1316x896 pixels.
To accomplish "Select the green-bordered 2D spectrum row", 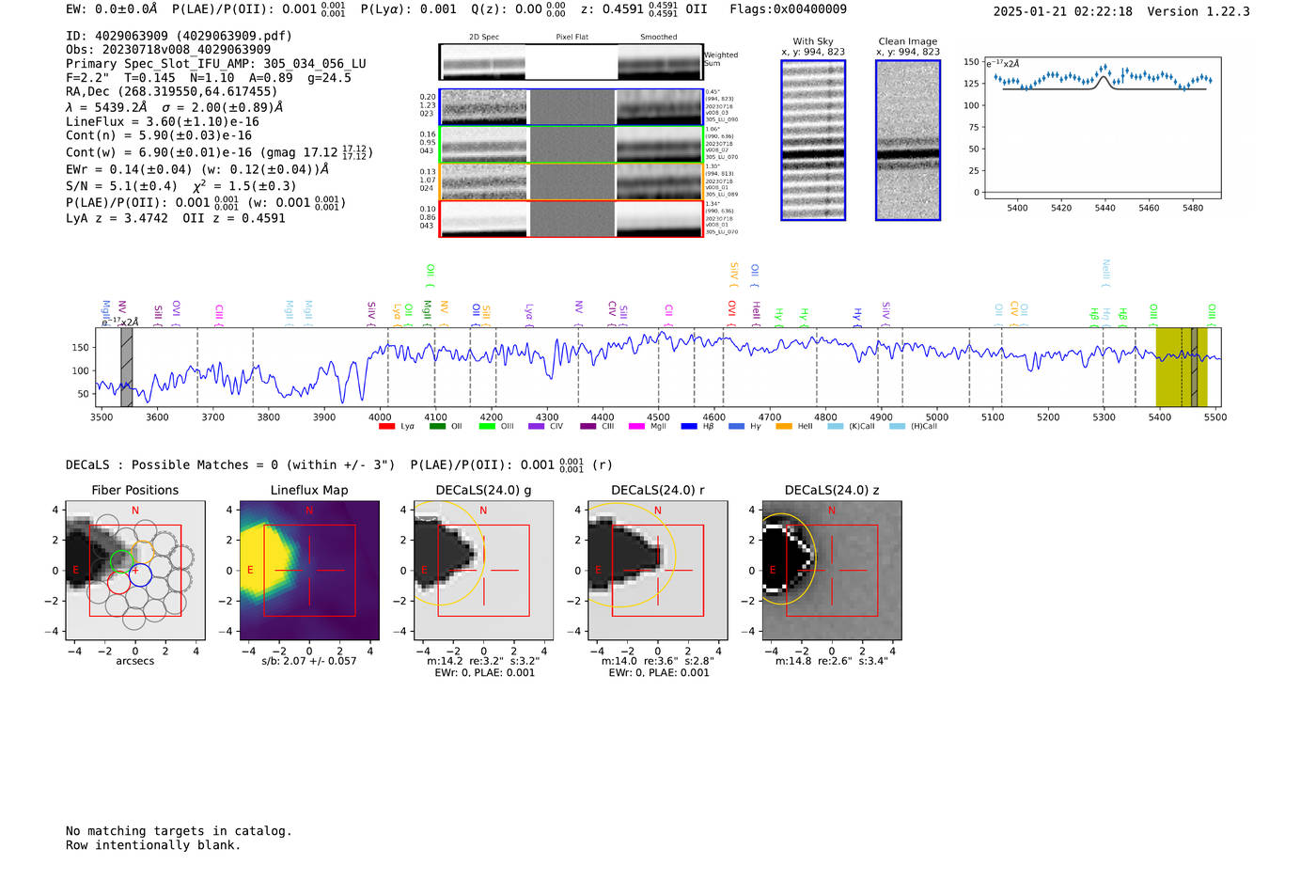I will click(572, 145).
